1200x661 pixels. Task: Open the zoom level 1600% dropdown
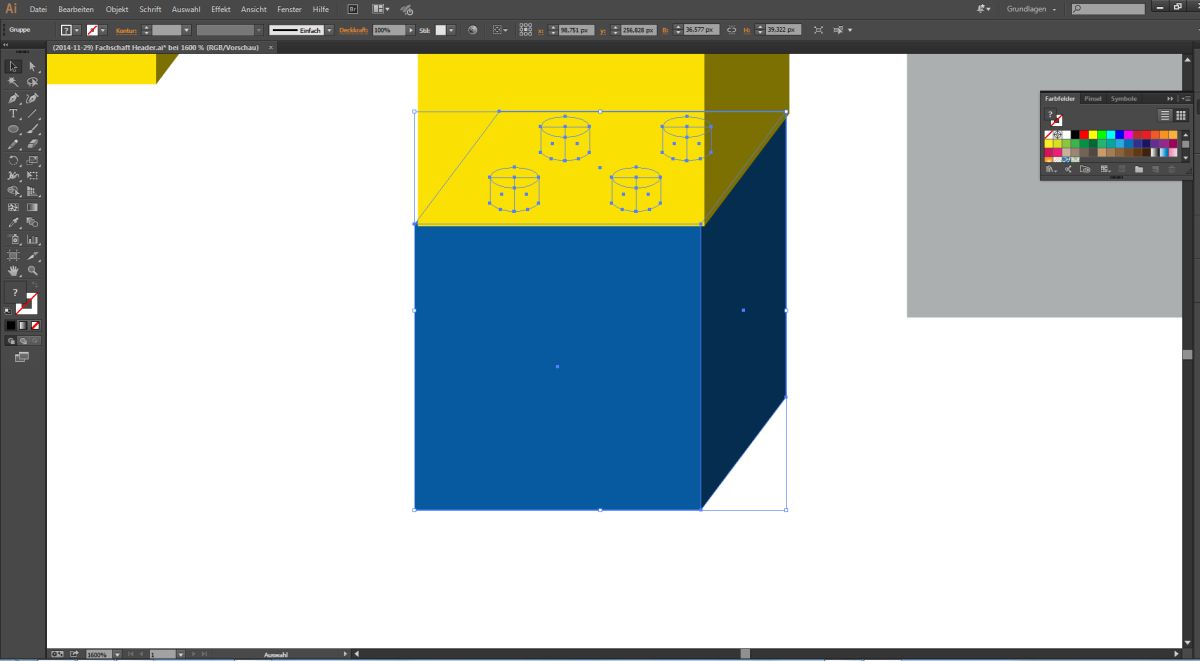[117, 655]
